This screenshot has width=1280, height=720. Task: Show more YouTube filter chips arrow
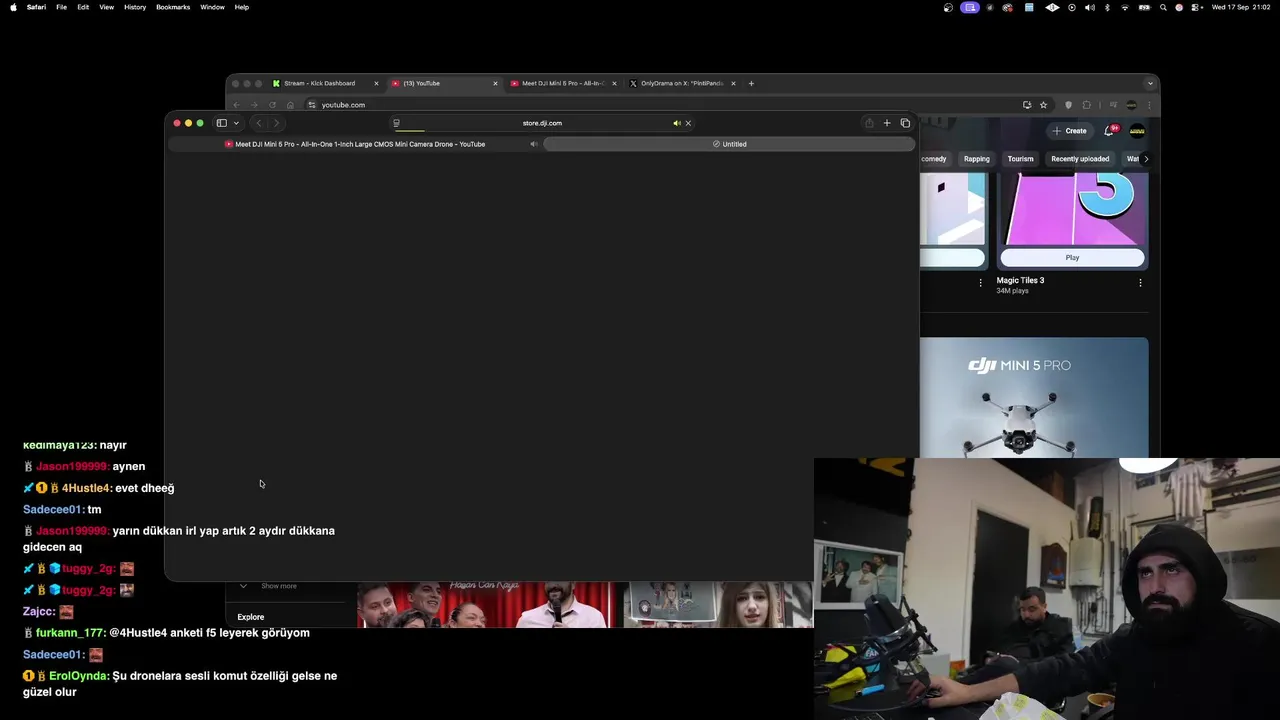click(x=1146, y=159)
